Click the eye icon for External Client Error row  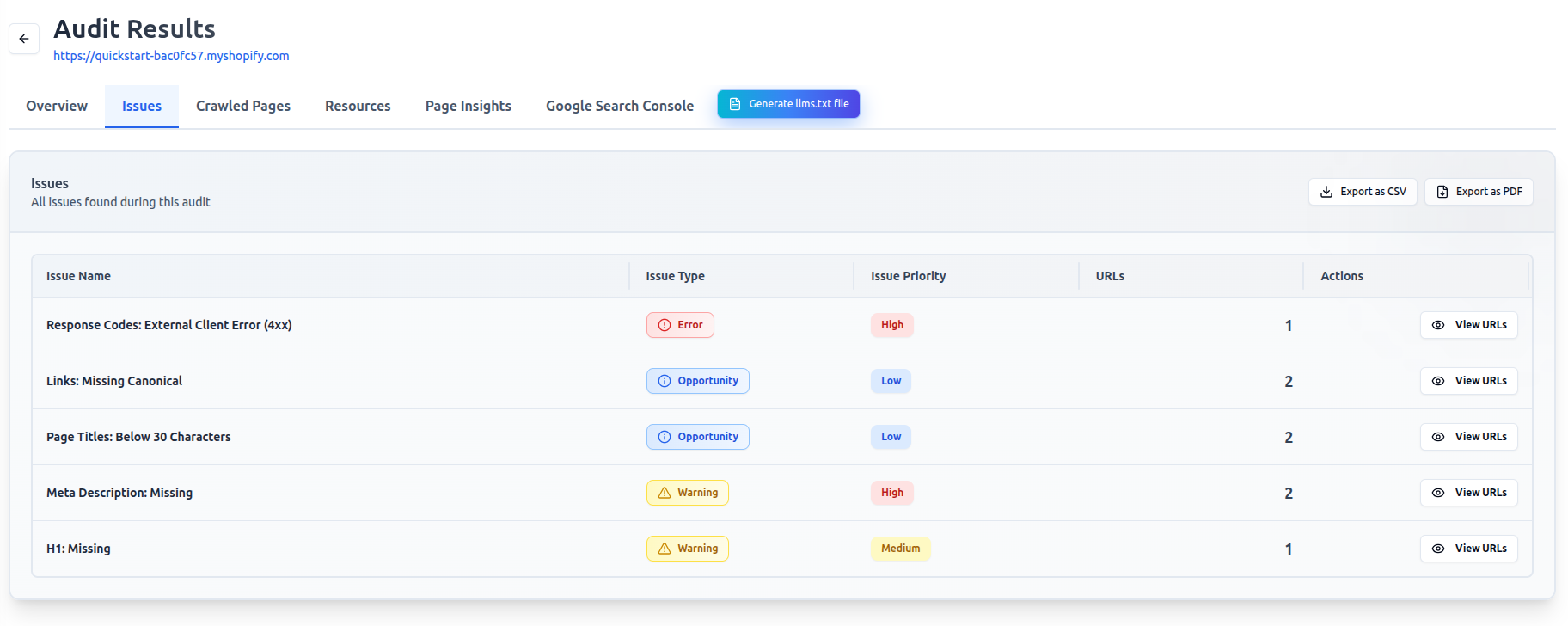pyautogui.click(x=1437, y=325)
